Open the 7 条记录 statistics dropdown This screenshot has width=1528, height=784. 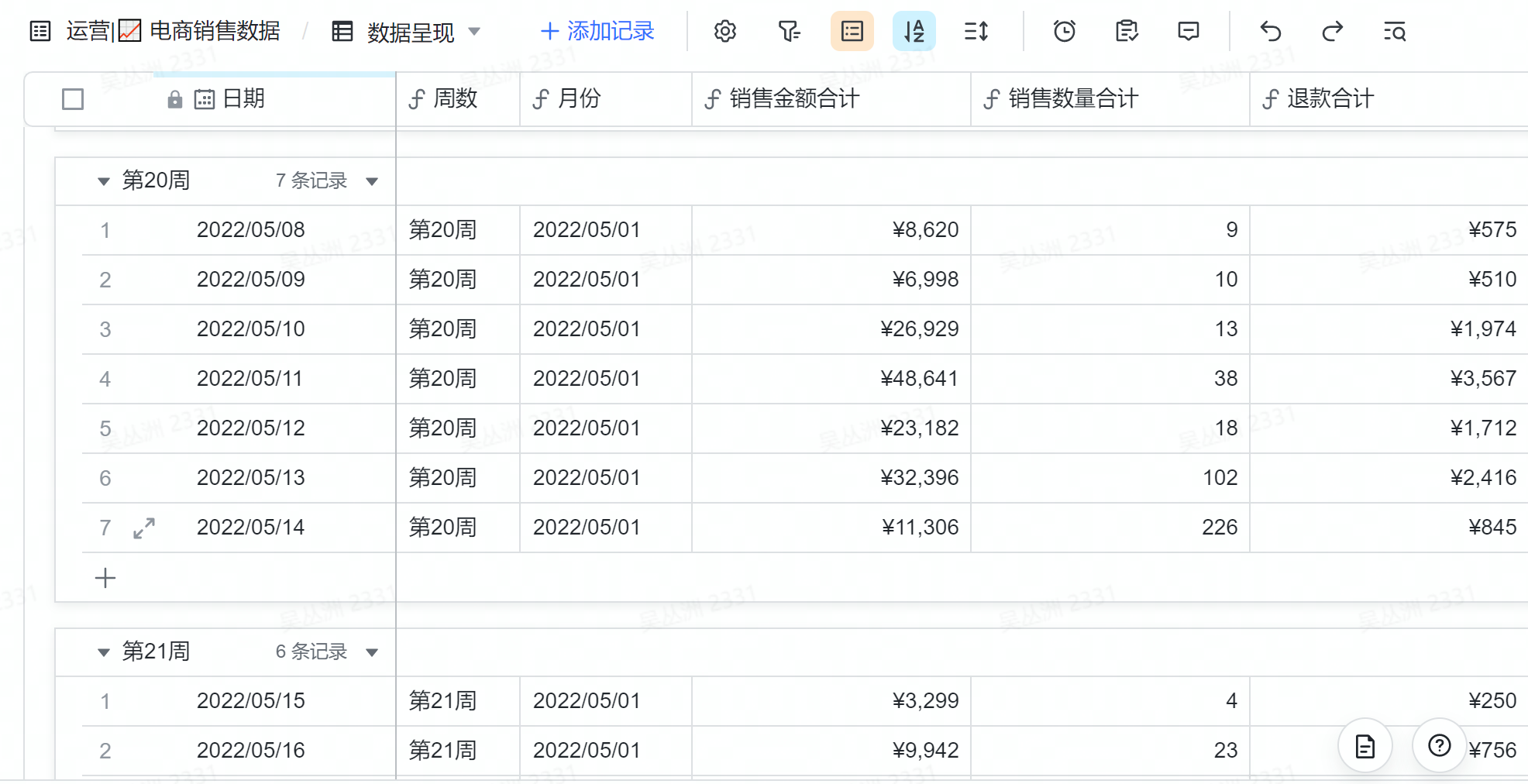(372, 181)
